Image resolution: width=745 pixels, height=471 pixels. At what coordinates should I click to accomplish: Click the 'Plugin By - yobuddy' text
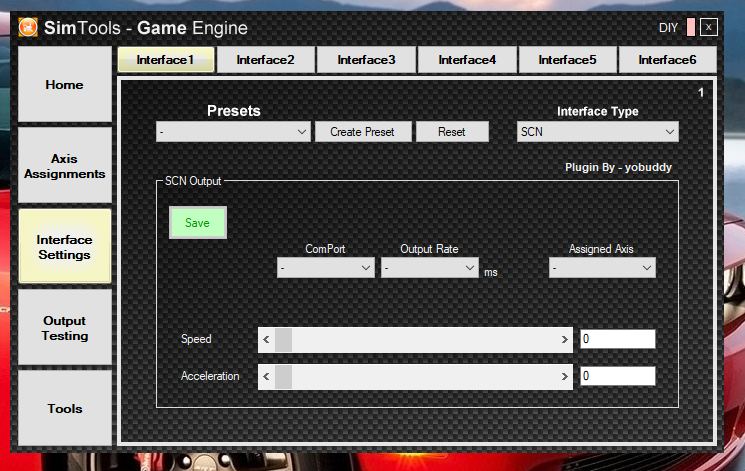(x=618, y=167)
